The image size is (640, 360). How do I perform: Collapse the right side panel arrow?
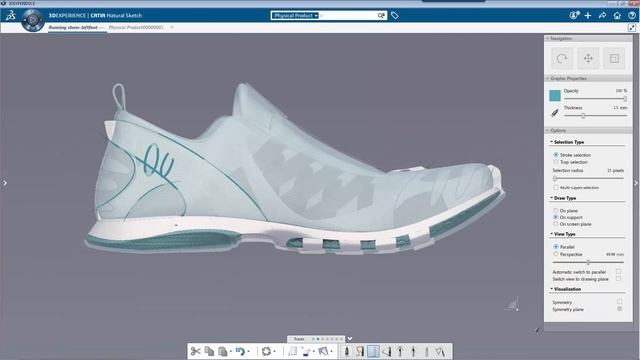(x=636, y=183)
